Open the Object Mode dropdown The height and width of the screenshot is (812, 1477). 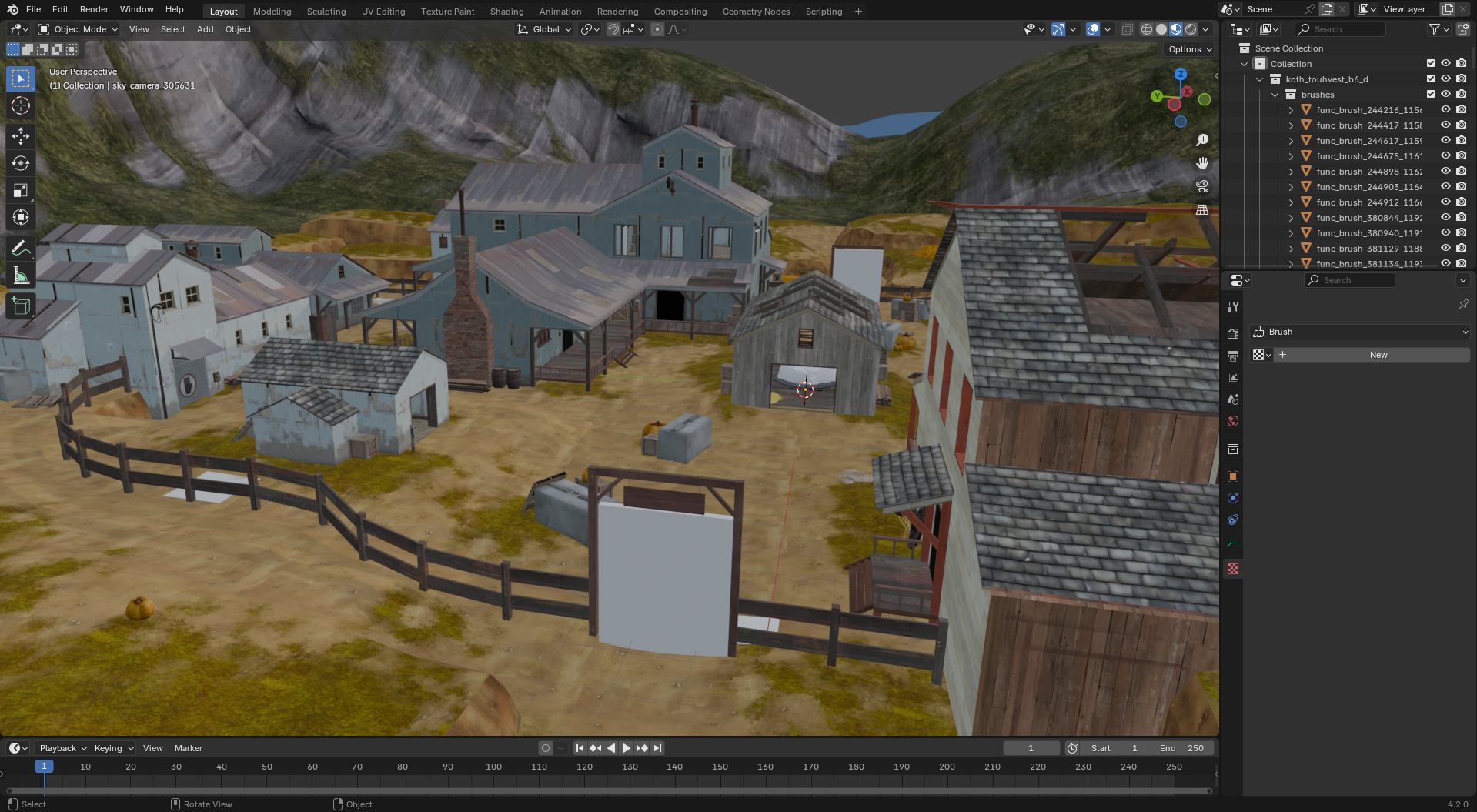78,29
